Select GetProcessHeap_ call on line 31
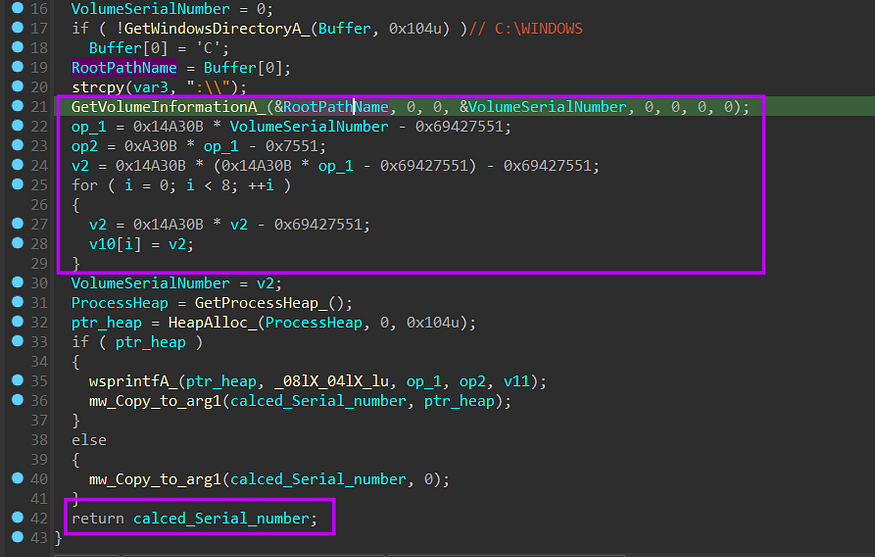Screen dimensions: 875x557 point(261,303)
